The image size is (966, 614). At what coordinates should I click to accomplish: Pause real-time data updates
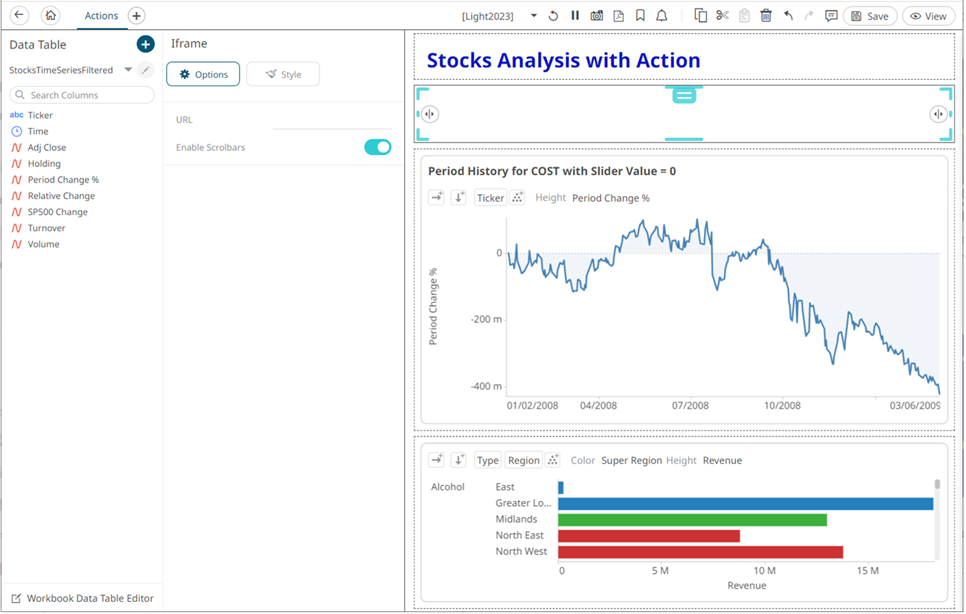point(575,16)
